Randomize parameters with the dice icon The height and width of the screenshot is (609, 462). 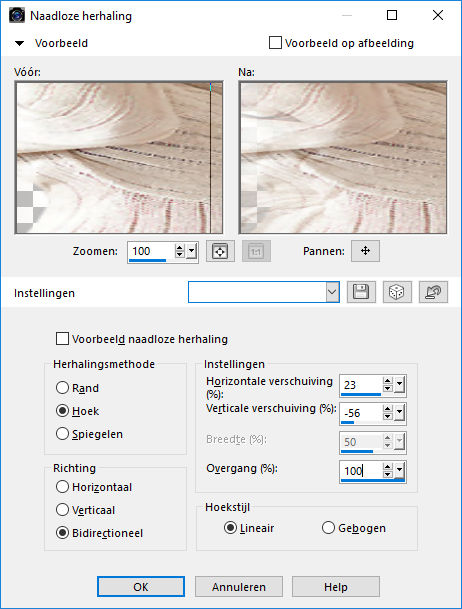click(397, 292)
